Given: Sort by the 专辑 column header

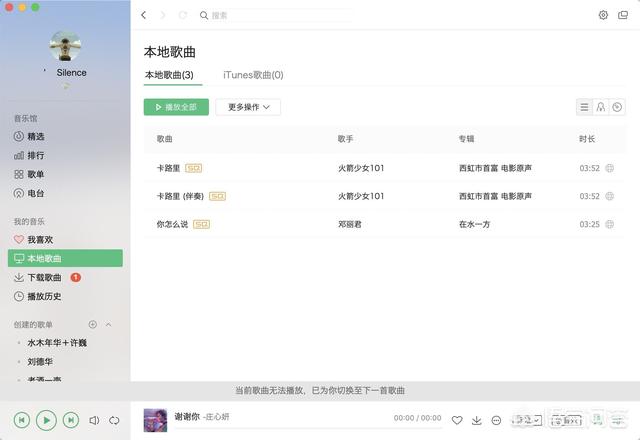Looking at the screenshot, I should click(466, 139).
